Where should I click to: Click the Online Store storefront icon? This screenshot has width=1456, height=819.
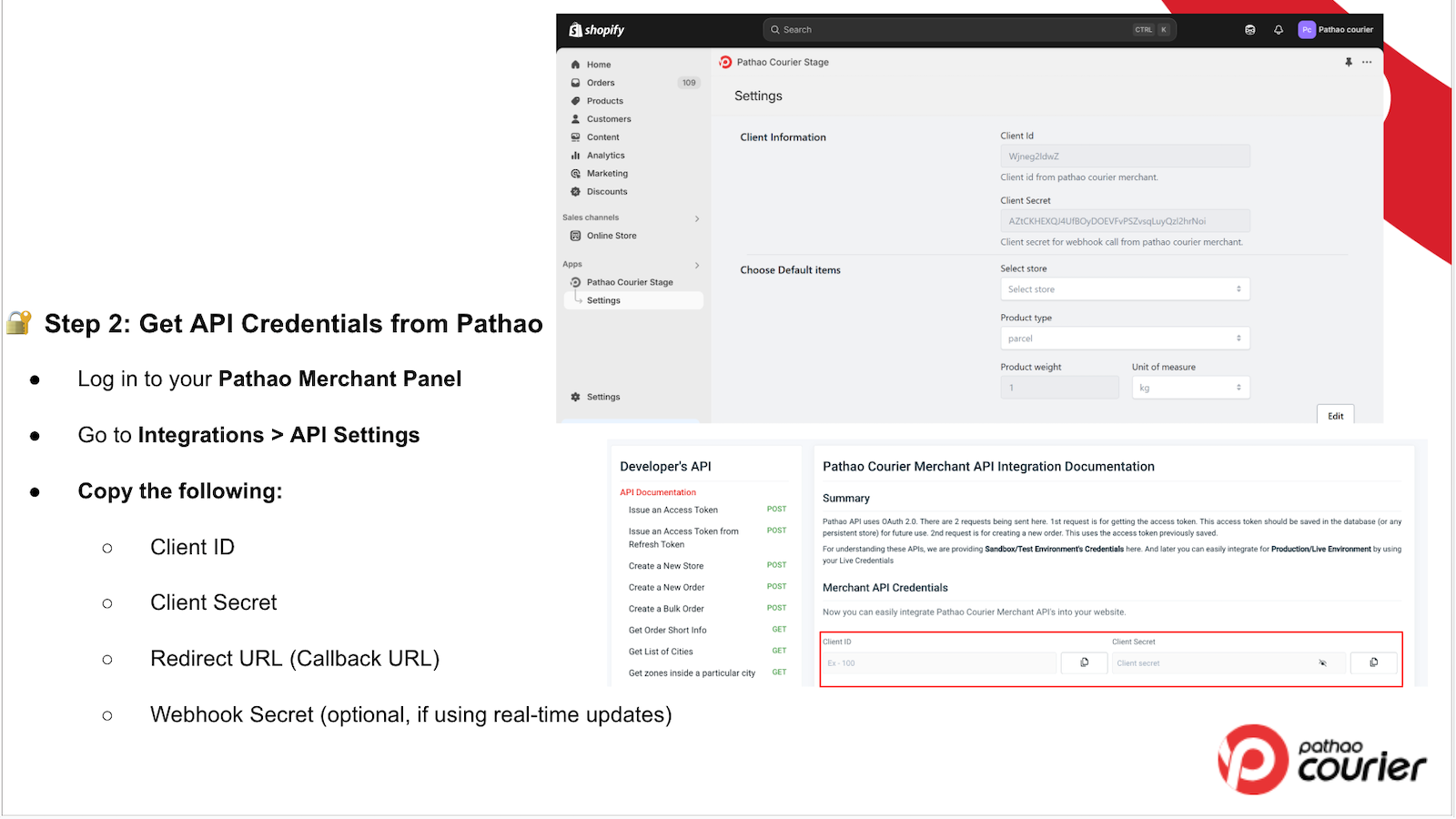(x=575, y=236)
